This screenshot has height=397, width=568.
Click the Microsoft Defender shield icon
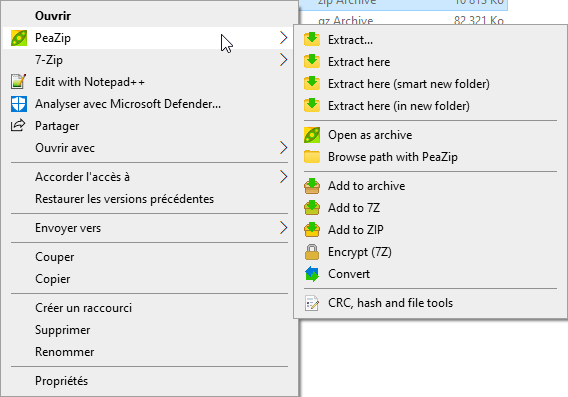pyautogui.click(x=19, y=104)
